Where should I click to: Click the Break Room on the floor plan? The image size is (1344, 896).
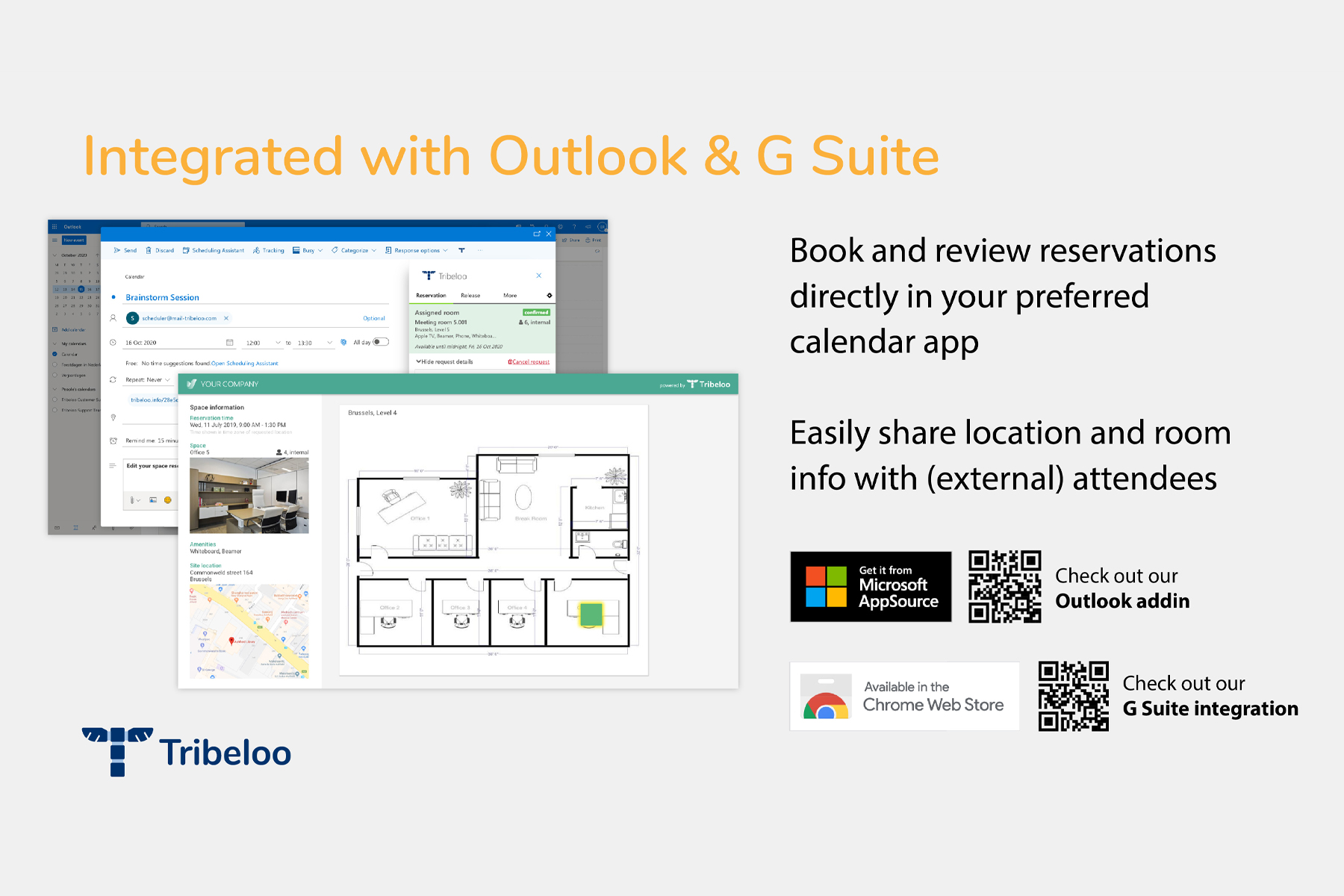[531, 518]
